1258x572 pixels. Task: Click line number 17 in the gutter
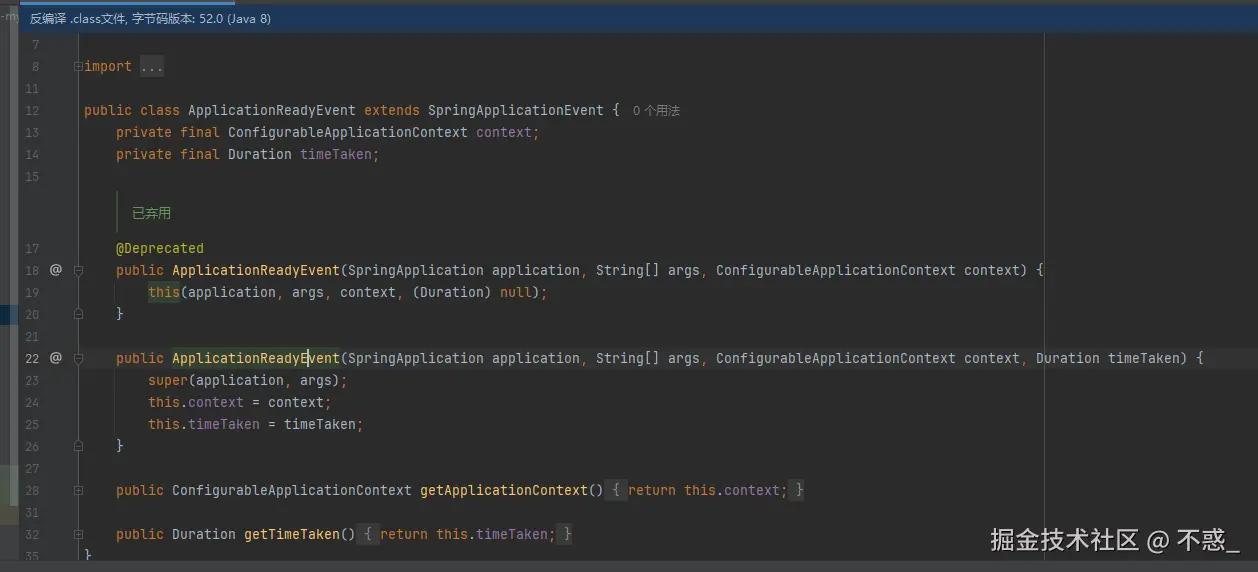coord(32,249)
